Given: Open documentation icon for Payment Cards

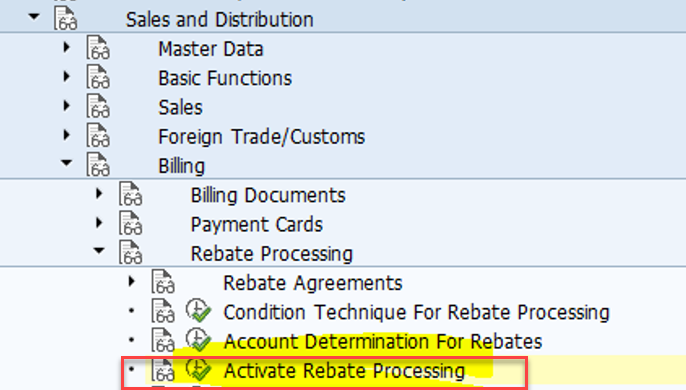Looking at the screenshot, I should pos(131,224).
